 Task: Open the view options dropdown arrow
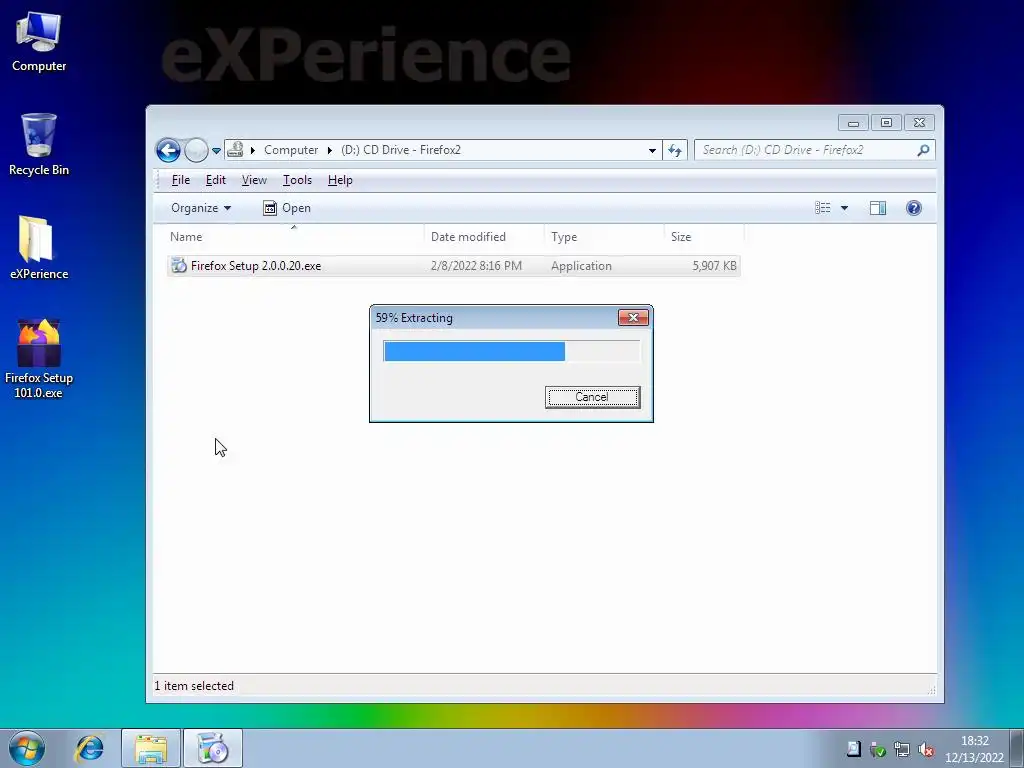pyautogui.click(x=844, y=208)
